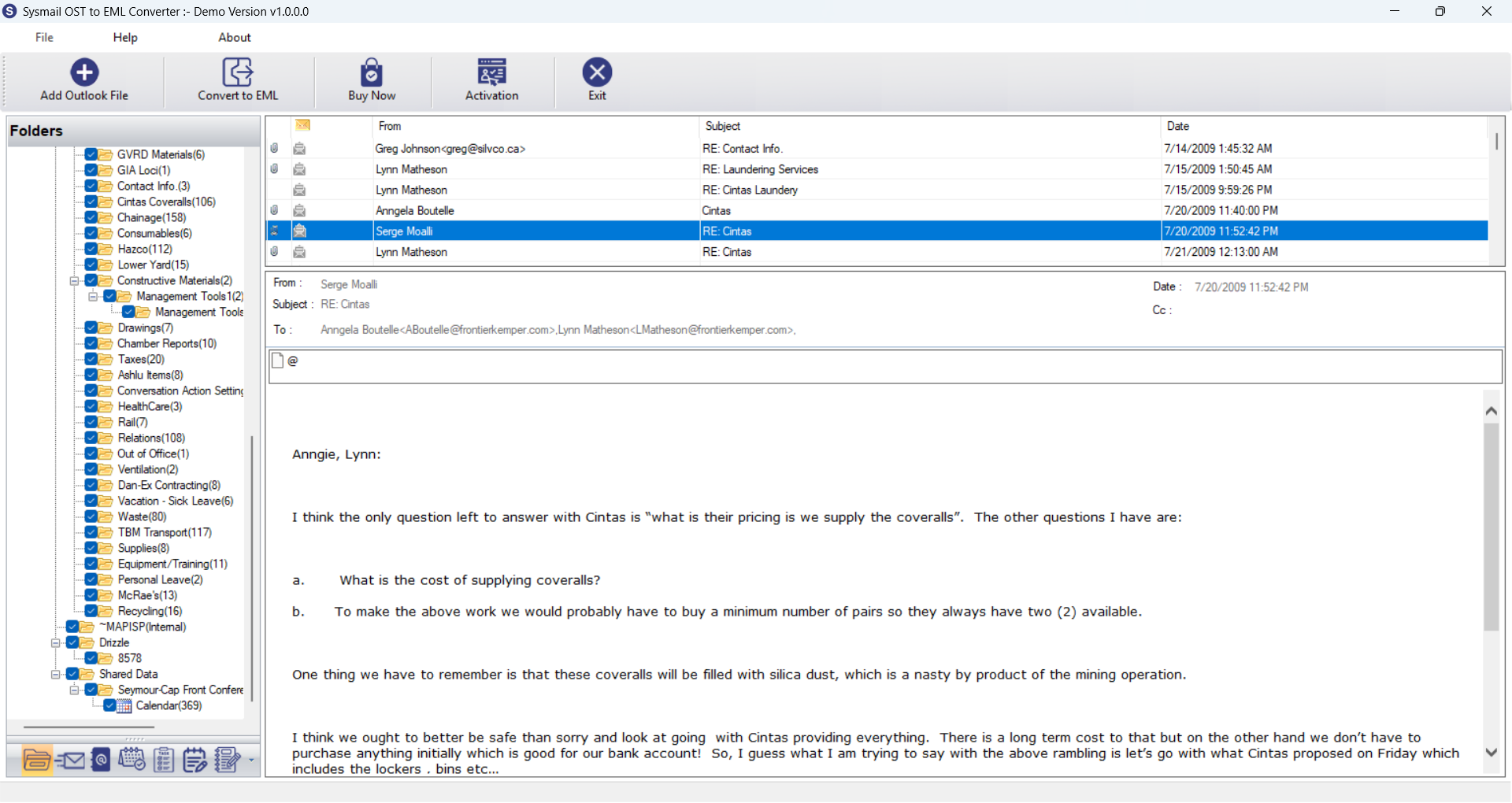Click the message body scroll down arrow
Screen dimensions: 1512x803
click(x=1491, y=752)
